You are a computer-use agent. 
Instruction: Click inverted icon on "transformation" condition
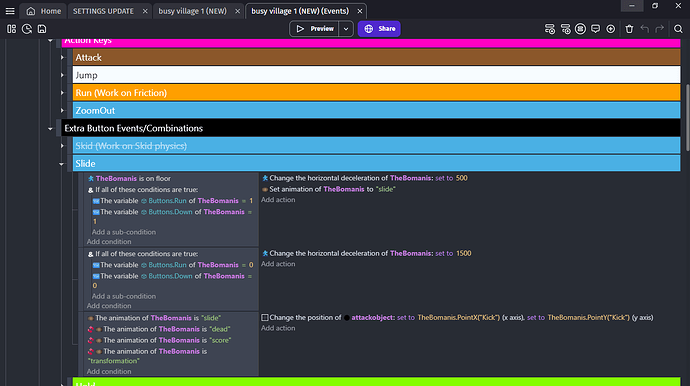[91, 352]
